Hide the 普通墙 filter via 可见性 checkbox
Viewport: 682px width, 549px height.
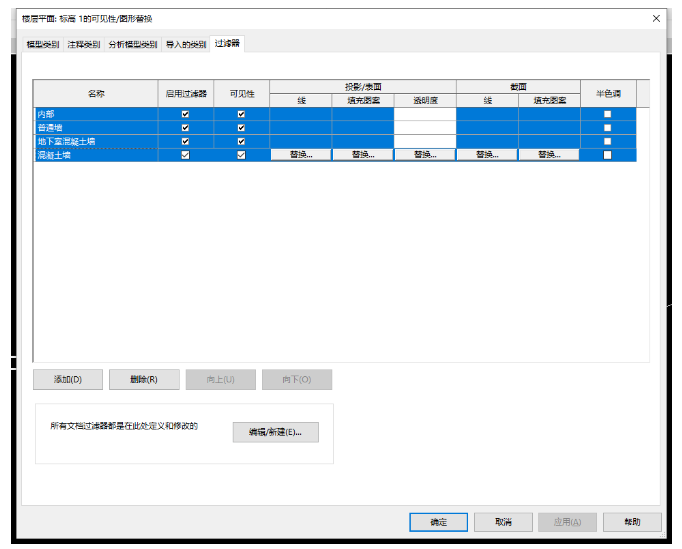[x=241, y=128]
